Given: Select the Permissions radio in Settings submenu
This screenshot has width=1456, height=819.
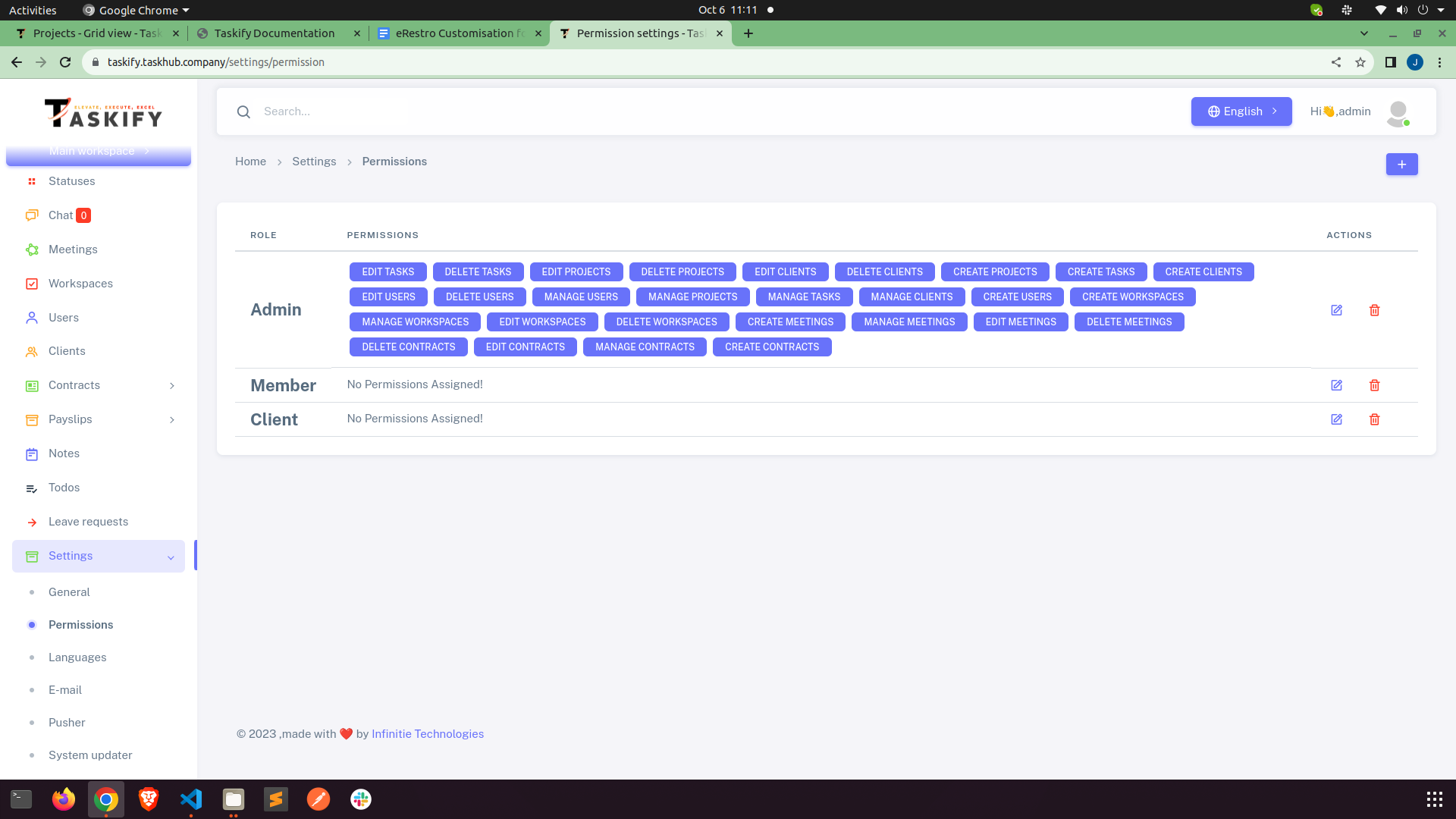Looking at the screenshot, I should [x=32, y=624].
